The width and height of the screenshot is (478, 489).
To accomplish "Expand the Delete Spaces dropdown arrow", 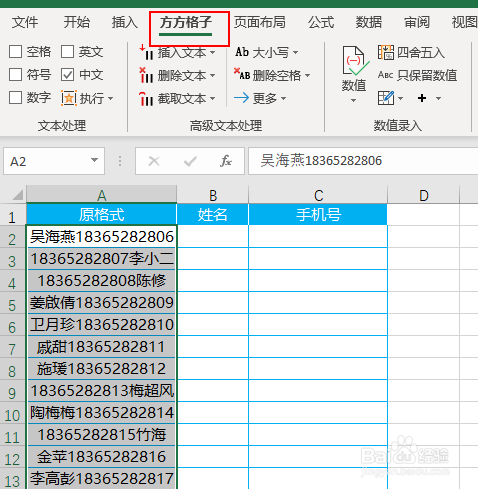I will pyautogui.click(x=307, y=76).
